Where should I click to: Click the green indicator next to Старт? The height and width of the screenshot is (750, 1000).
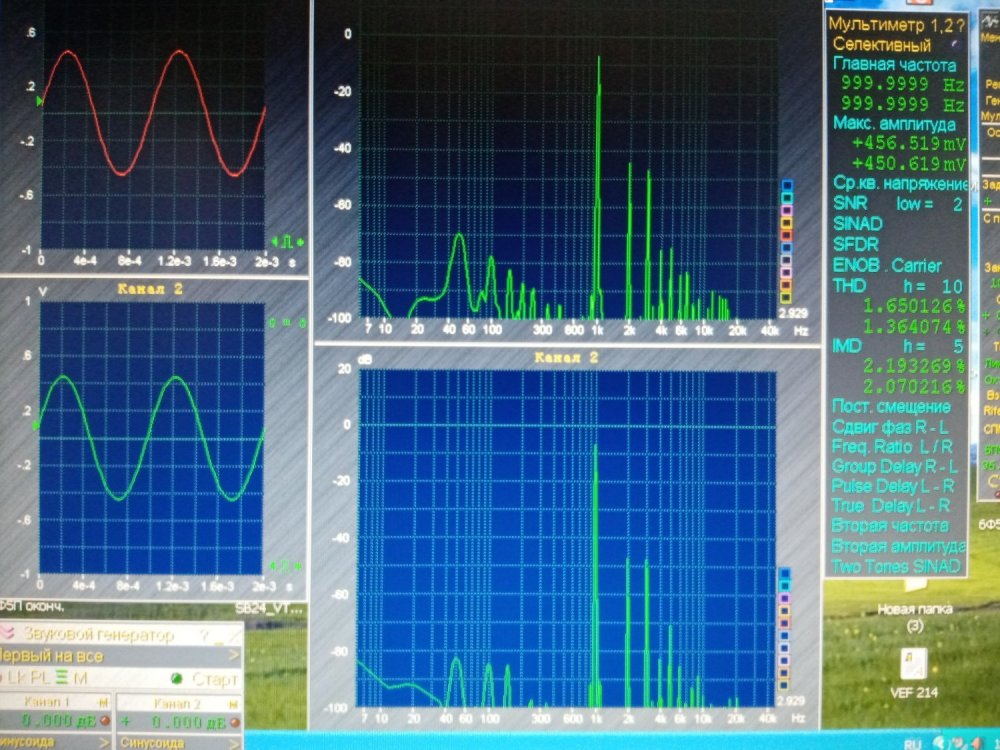tap(176, 679)
